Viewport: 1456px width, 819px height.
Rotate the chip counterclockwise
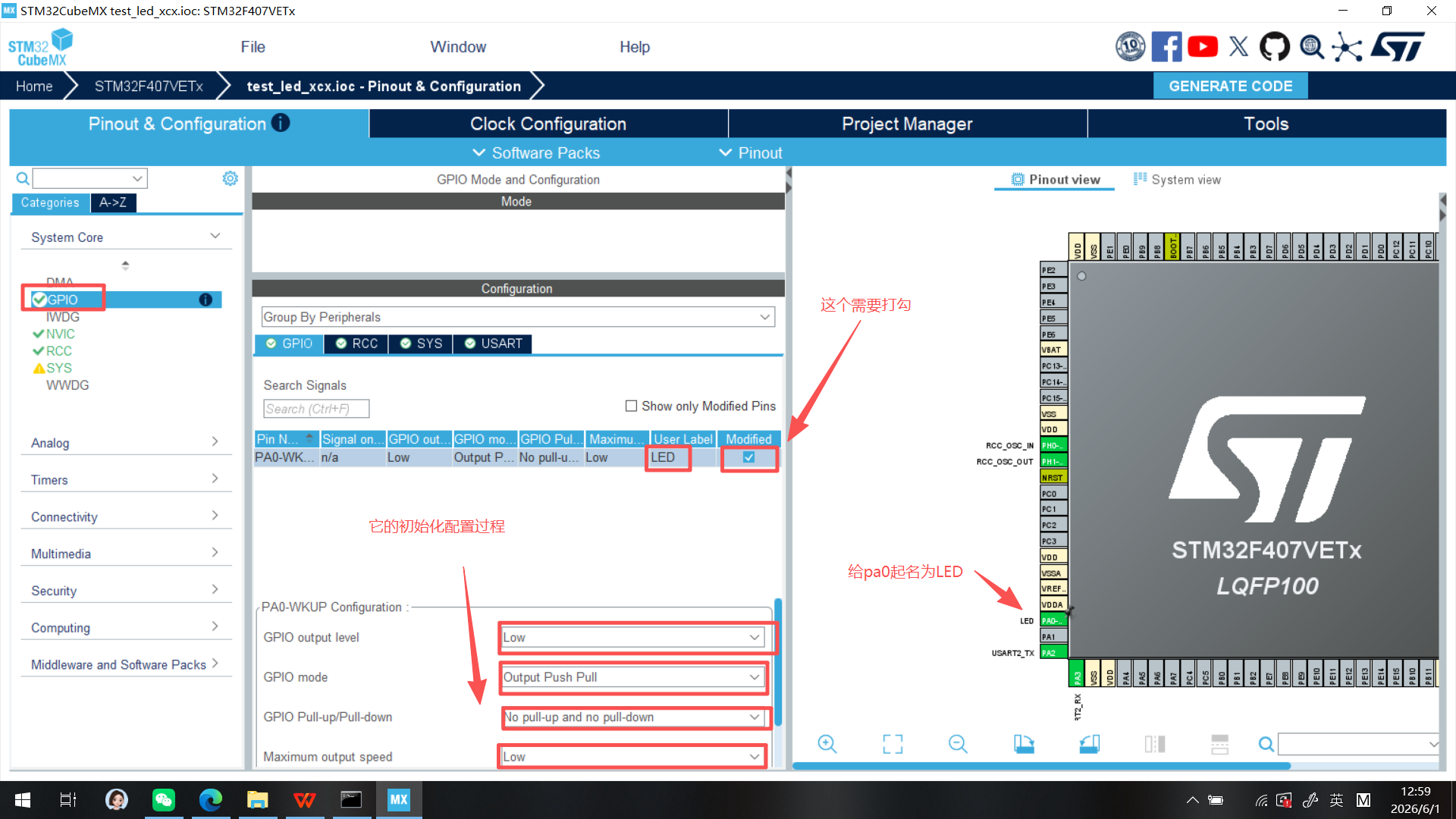pos(1089,744)
